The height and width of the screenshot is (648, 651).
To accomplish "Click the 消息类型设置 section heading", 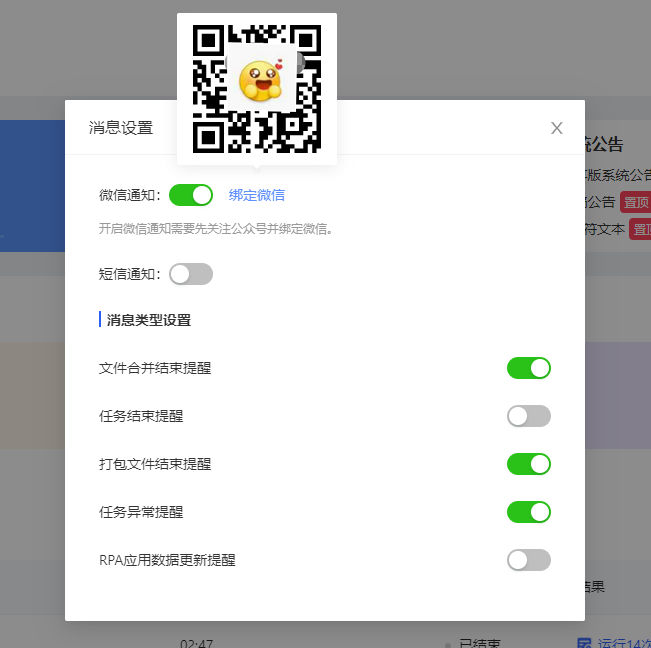I will pyautogui.click(x=149, y=320).
